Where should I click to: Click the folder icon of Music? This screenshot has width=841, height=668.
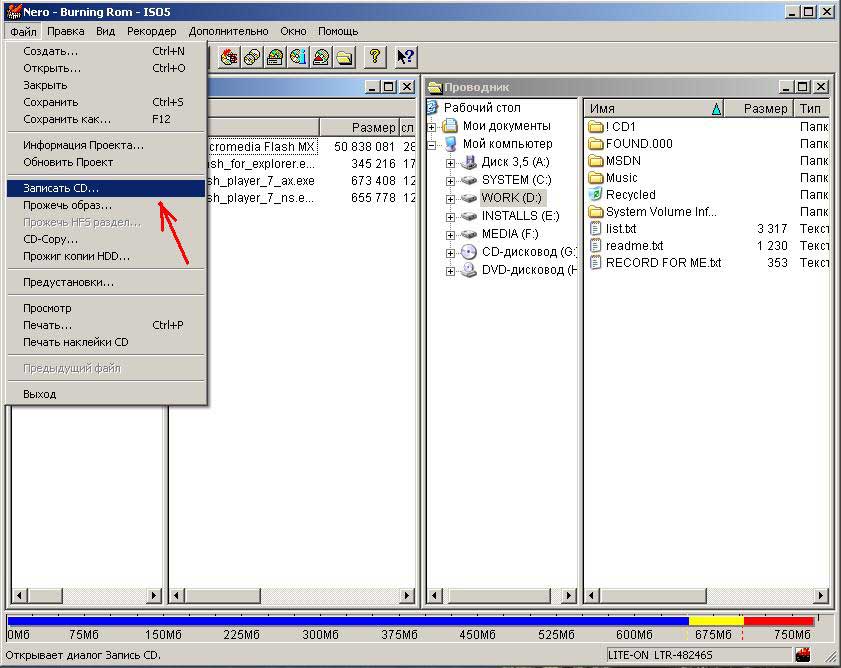point(596,178)
